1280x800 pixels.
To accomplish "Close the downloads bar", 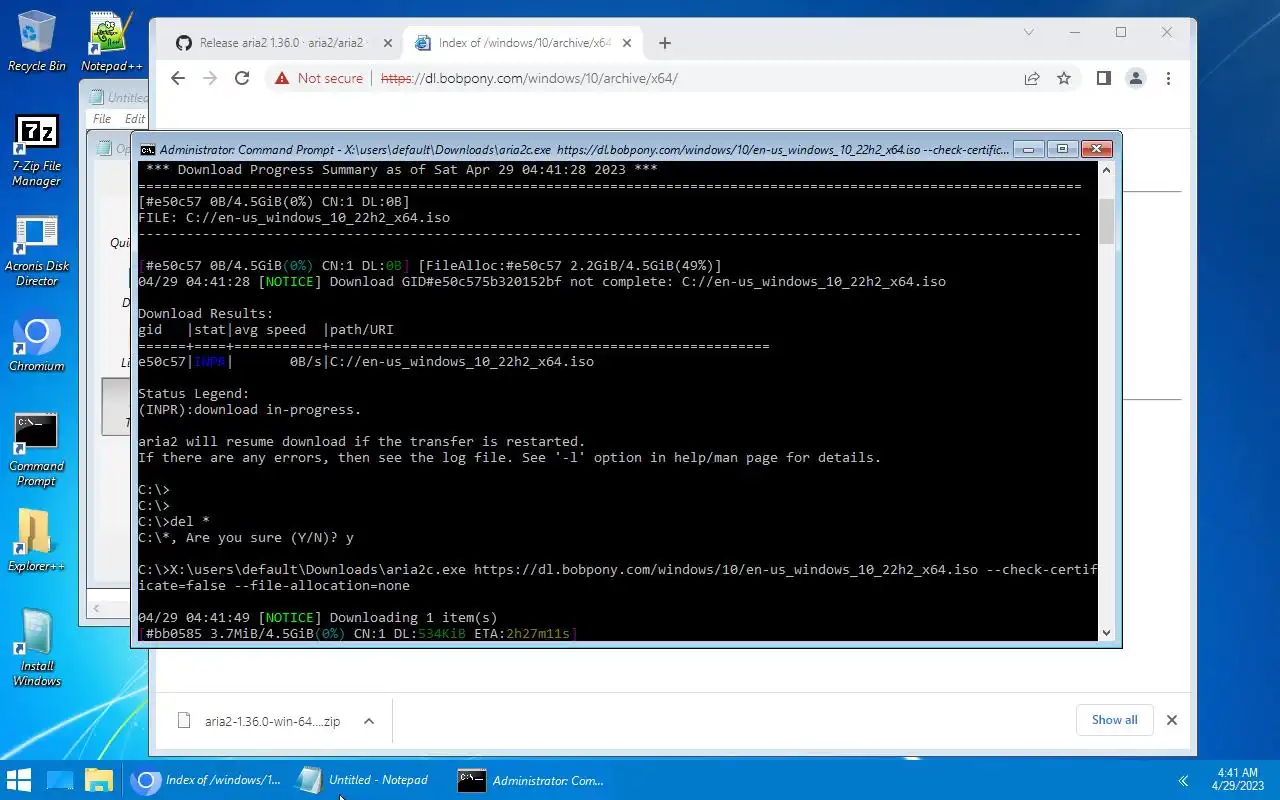I will 1172,720.
